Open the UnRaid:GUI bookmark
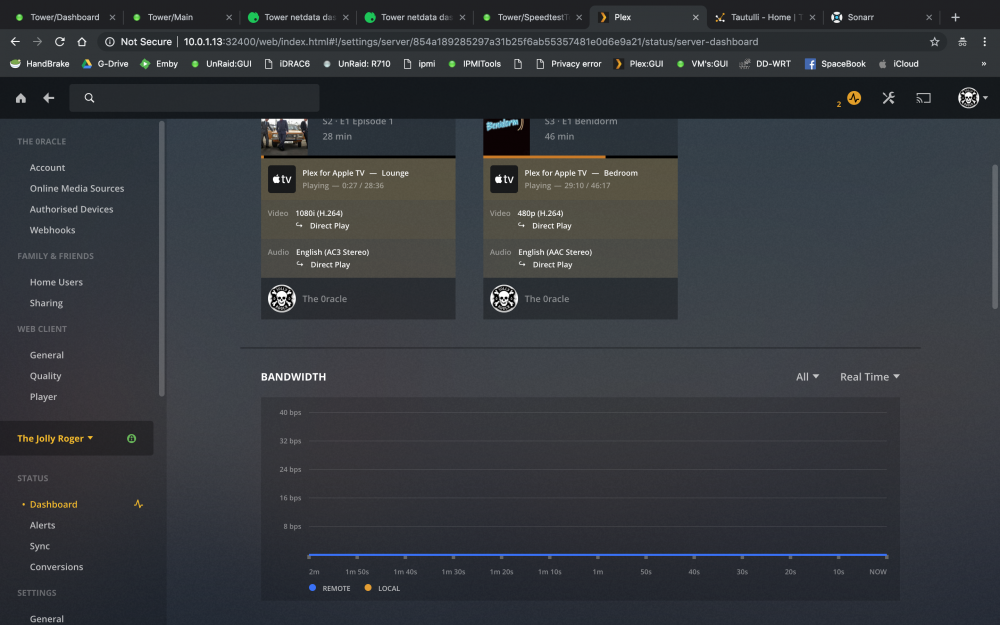Image resolution: width=1000 pixels, height=625 pixels. tap(221, 64)
